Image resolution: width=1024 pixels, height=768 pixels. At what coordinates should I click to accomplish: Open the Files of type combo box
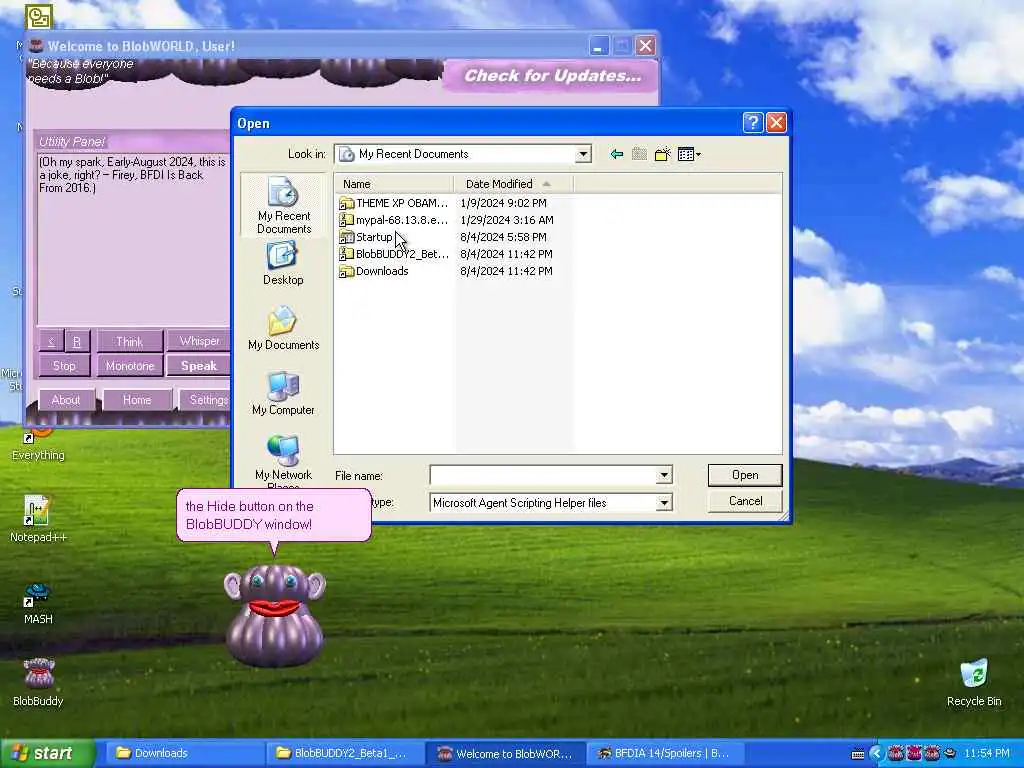pyautogui.click(x=551, y=503)
